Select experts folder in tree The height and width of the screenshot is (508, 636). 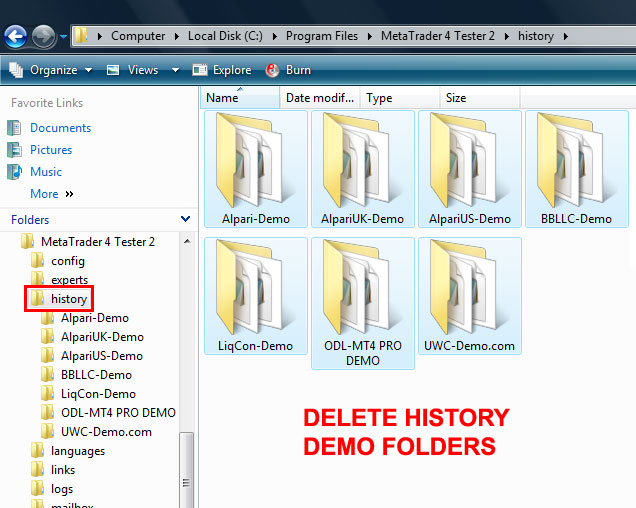tap(69, 280)
